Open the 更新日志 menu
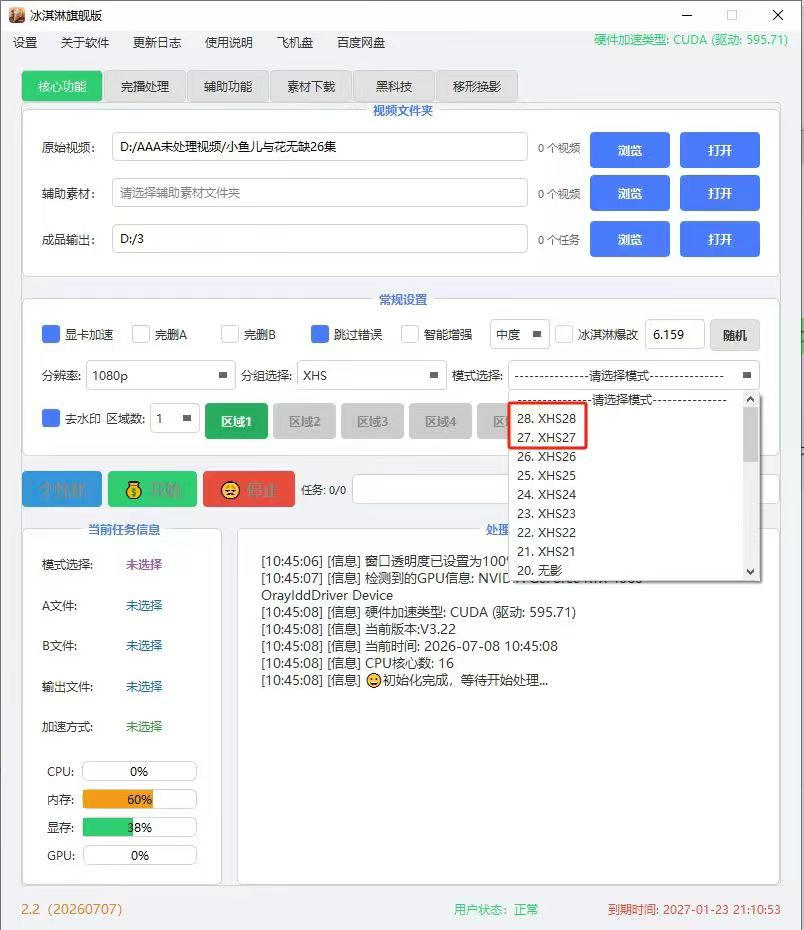Viewport: 804px width, 930px height. coord(157,43)
